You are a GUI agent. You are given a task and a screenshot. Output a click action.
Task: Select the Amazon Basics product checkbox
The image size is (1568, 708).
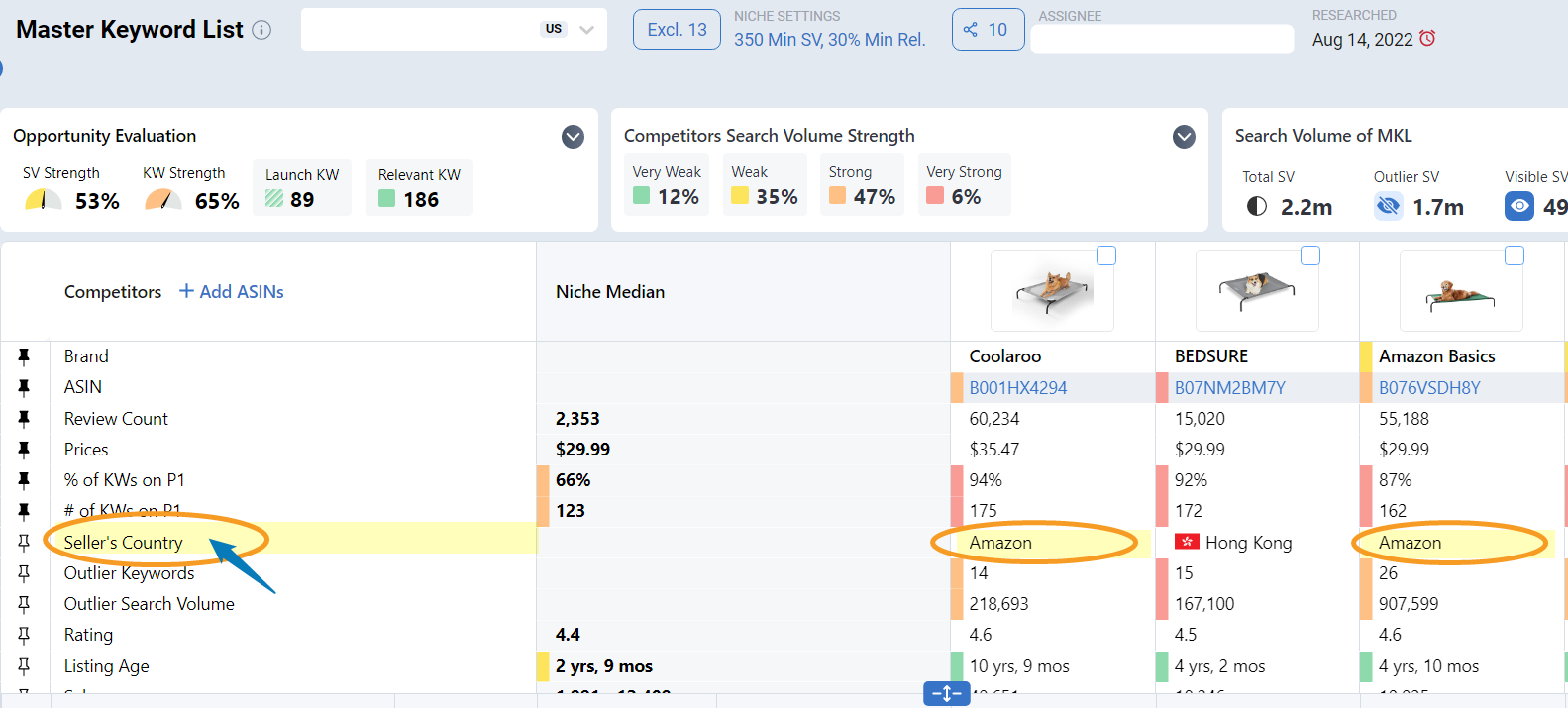pyautogui.click(x=1515, y=255)
